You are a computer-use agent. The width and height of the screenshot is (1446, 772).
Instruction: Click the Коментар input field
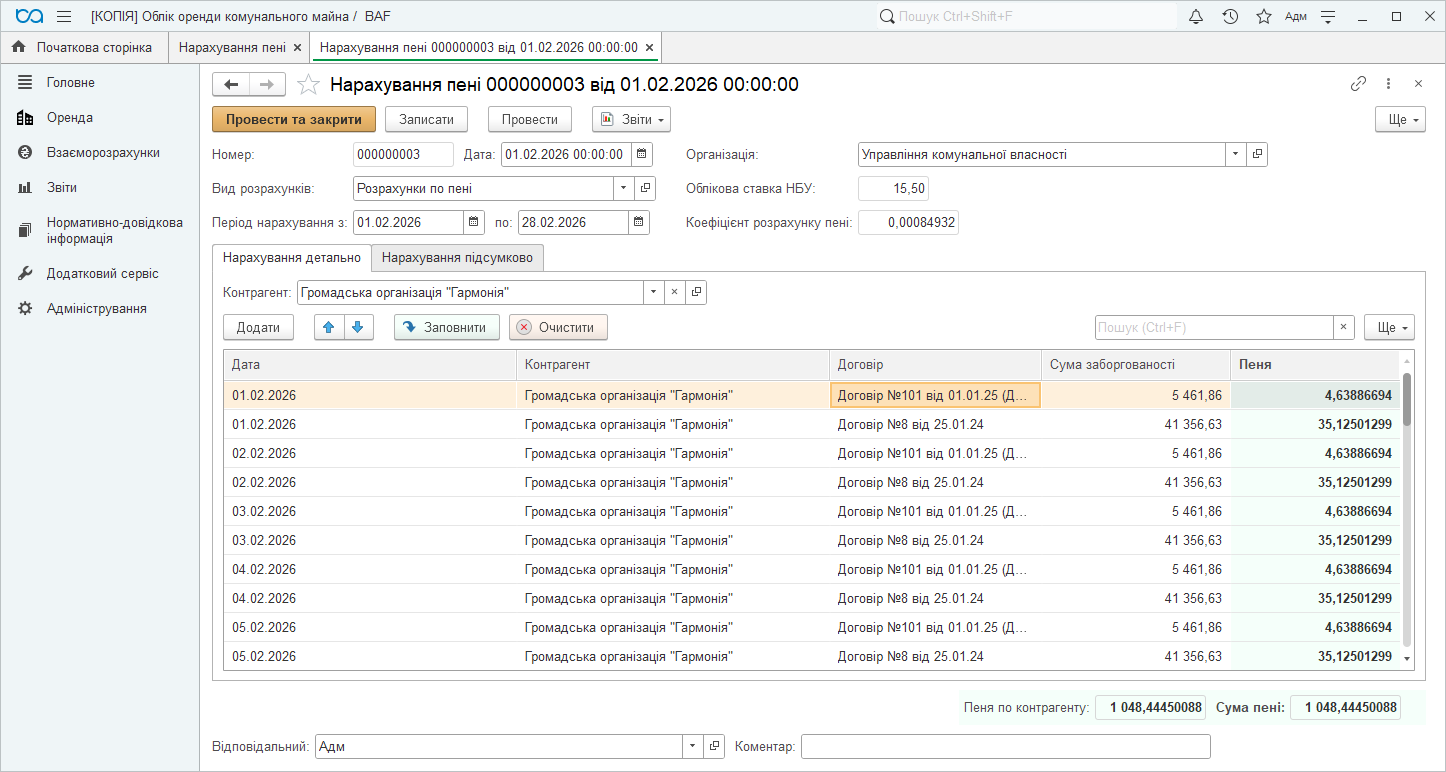[x=1005, y=747]
